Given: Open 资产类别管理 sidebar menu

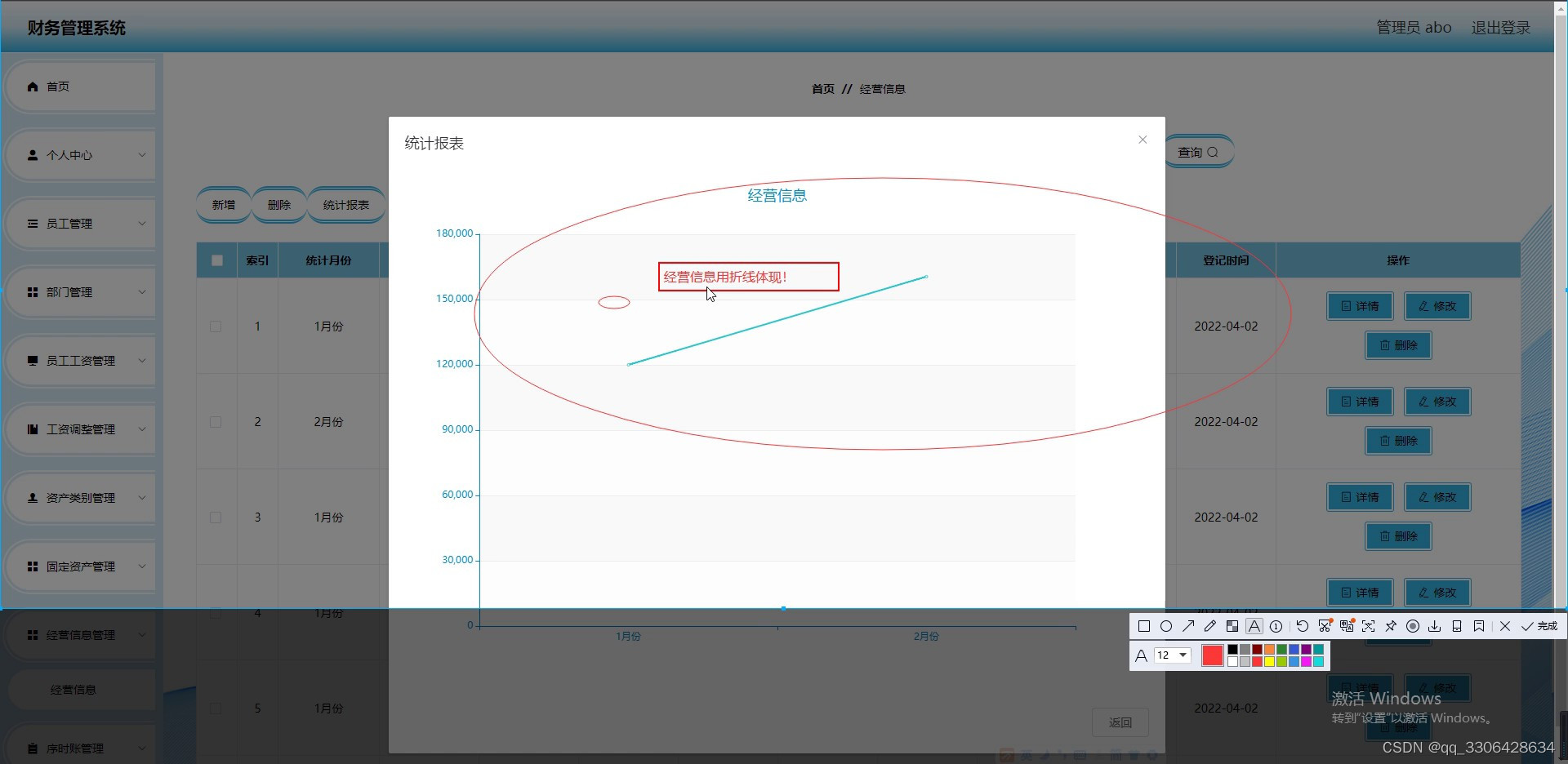Looking at the screenshot, I should pyautogui.click(x=80, y=498).
